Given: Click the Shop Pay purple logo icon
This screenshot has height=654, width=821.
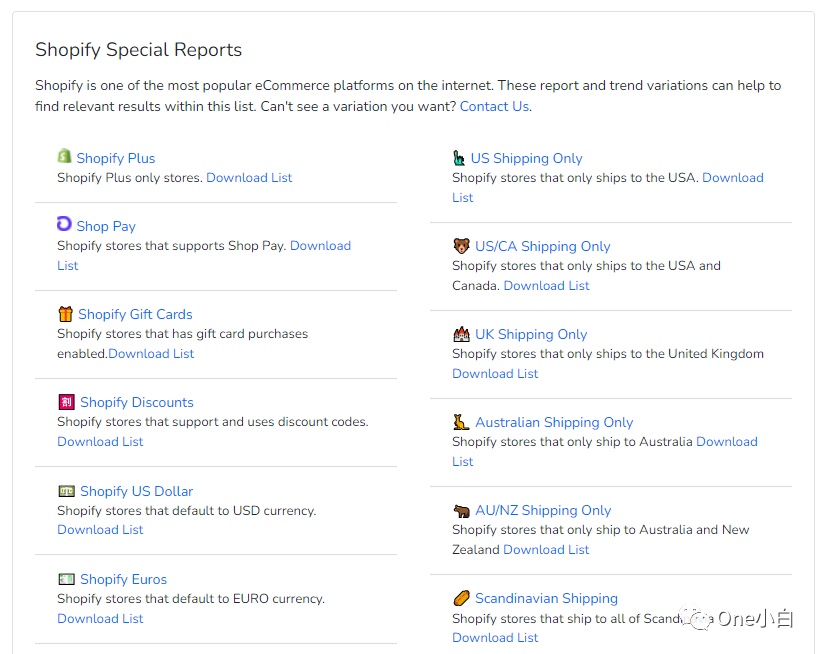Looking at the screenshot, I should tap(64, 224).
